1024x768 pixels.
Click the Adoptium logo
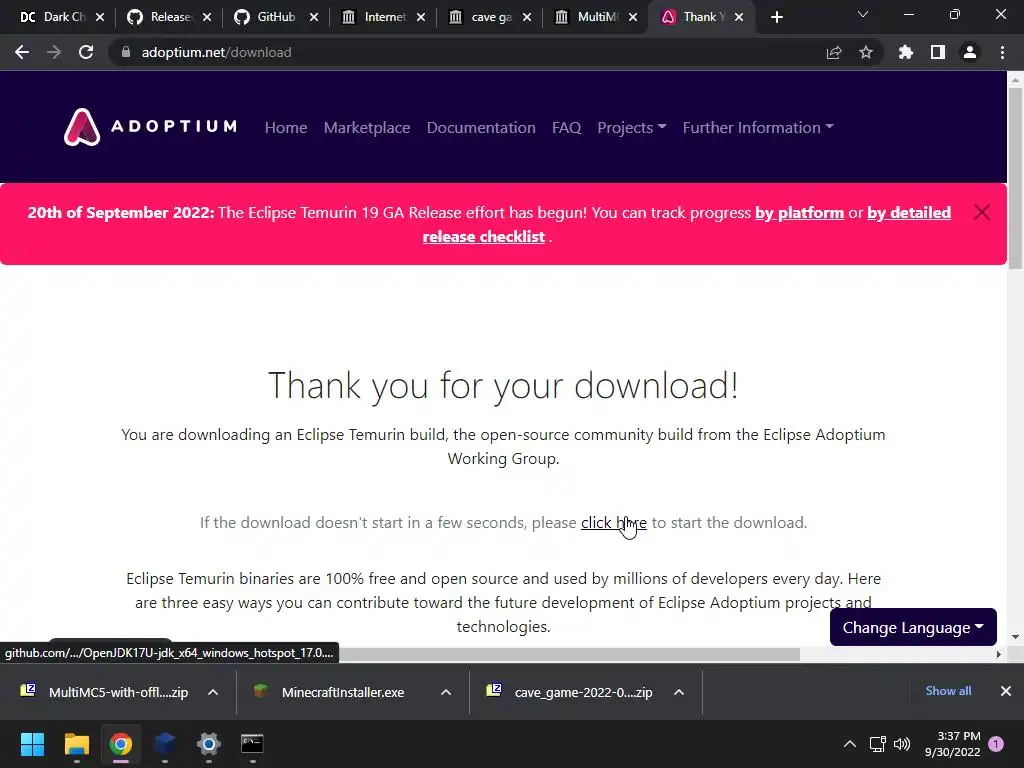pos(150,127)
